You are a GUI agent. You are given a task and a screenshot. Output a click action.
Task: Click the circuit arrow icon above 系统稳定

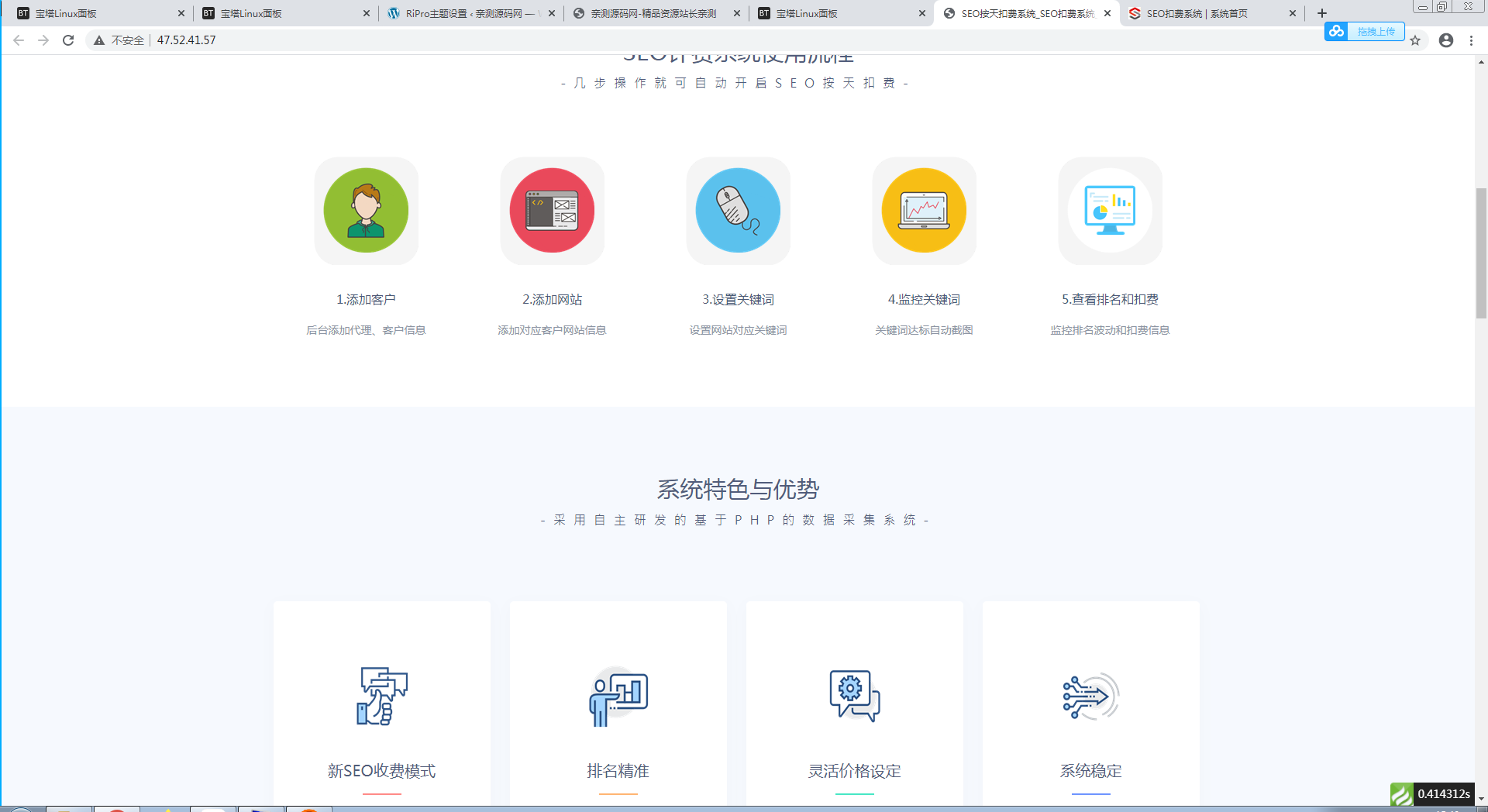[x=1090, y=696]
